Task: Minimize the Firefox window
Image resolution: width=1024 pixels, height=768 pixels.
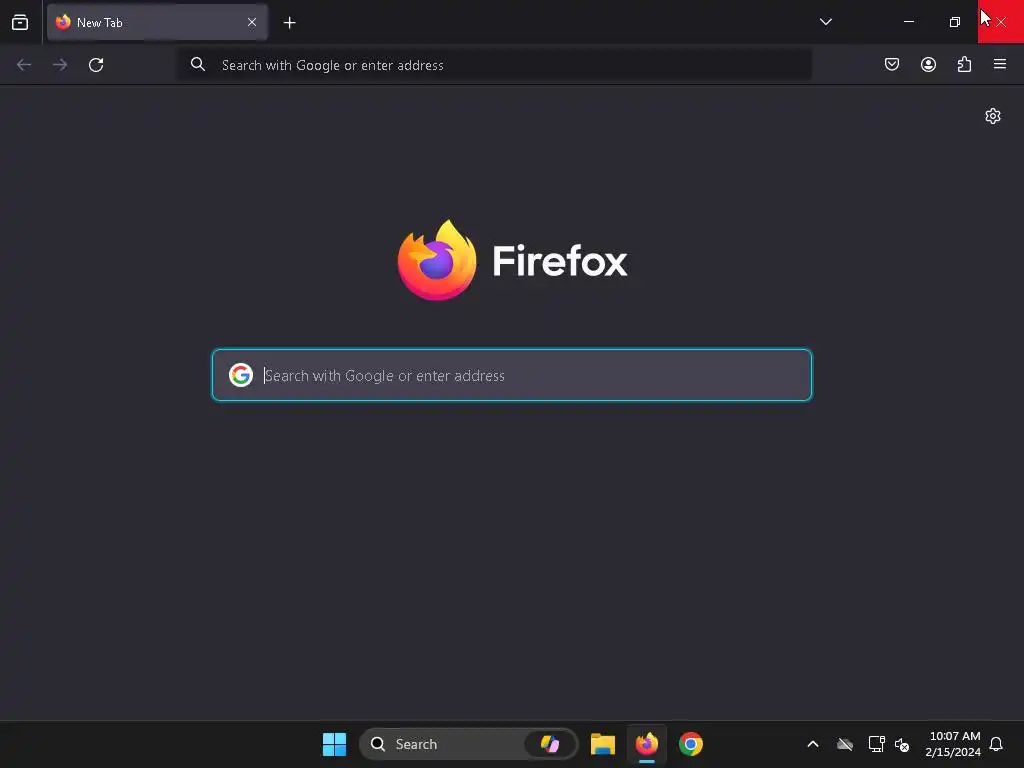Action: [908, 22]
